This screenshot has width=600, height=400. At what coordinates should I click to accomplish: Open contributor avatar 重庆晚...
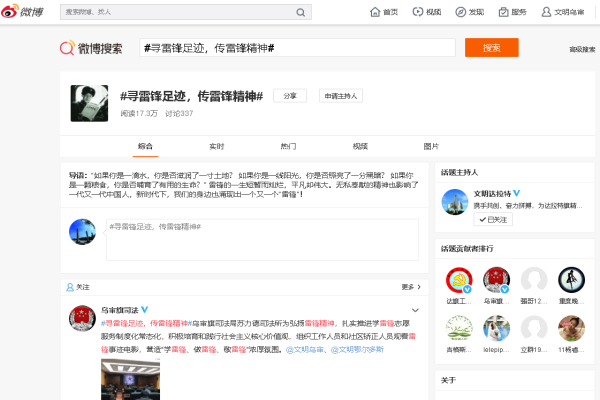tap(571, 280)
